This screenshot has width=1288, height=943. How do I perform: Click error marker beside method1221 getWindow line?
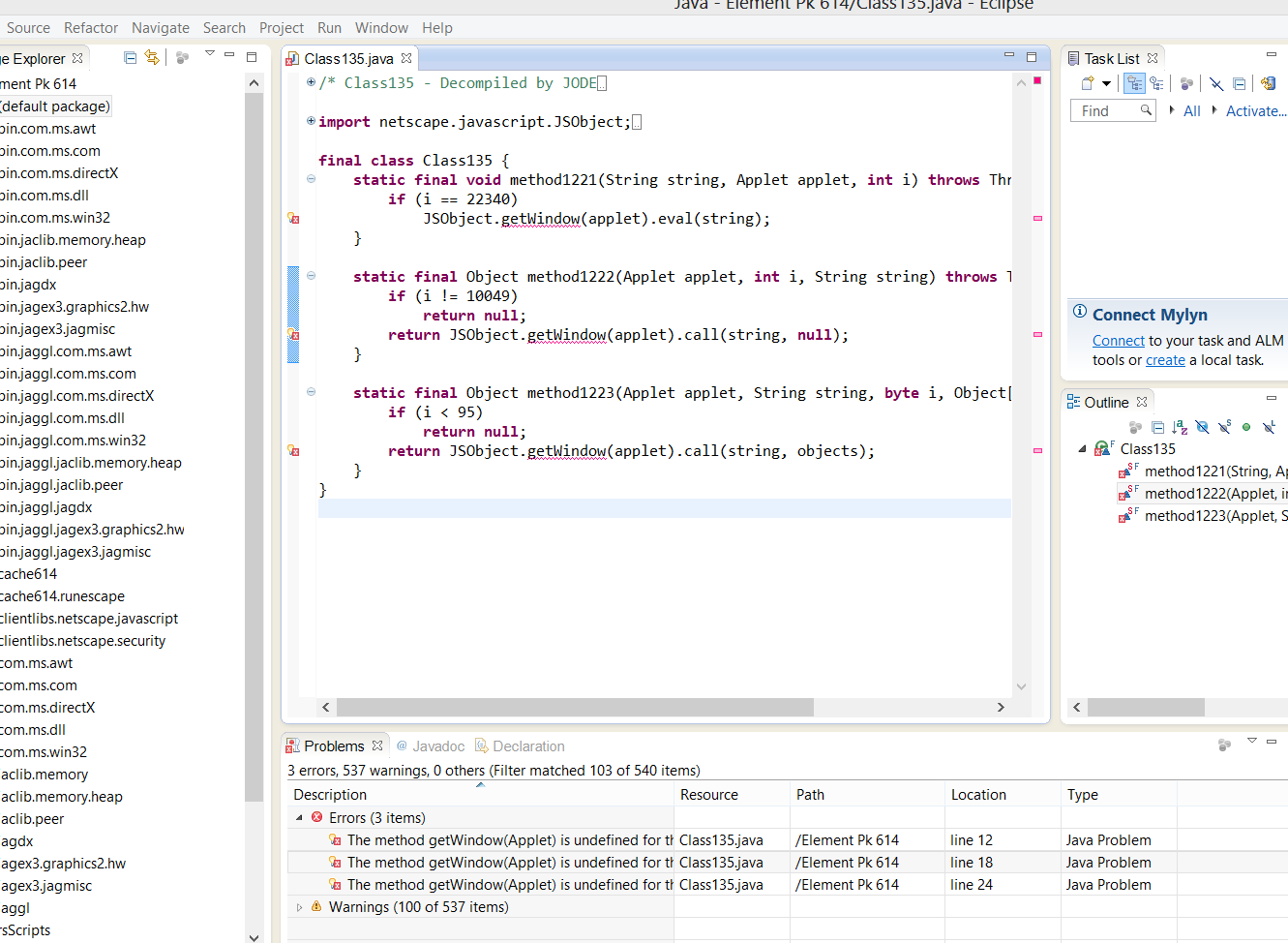click(x=293, y=219)
